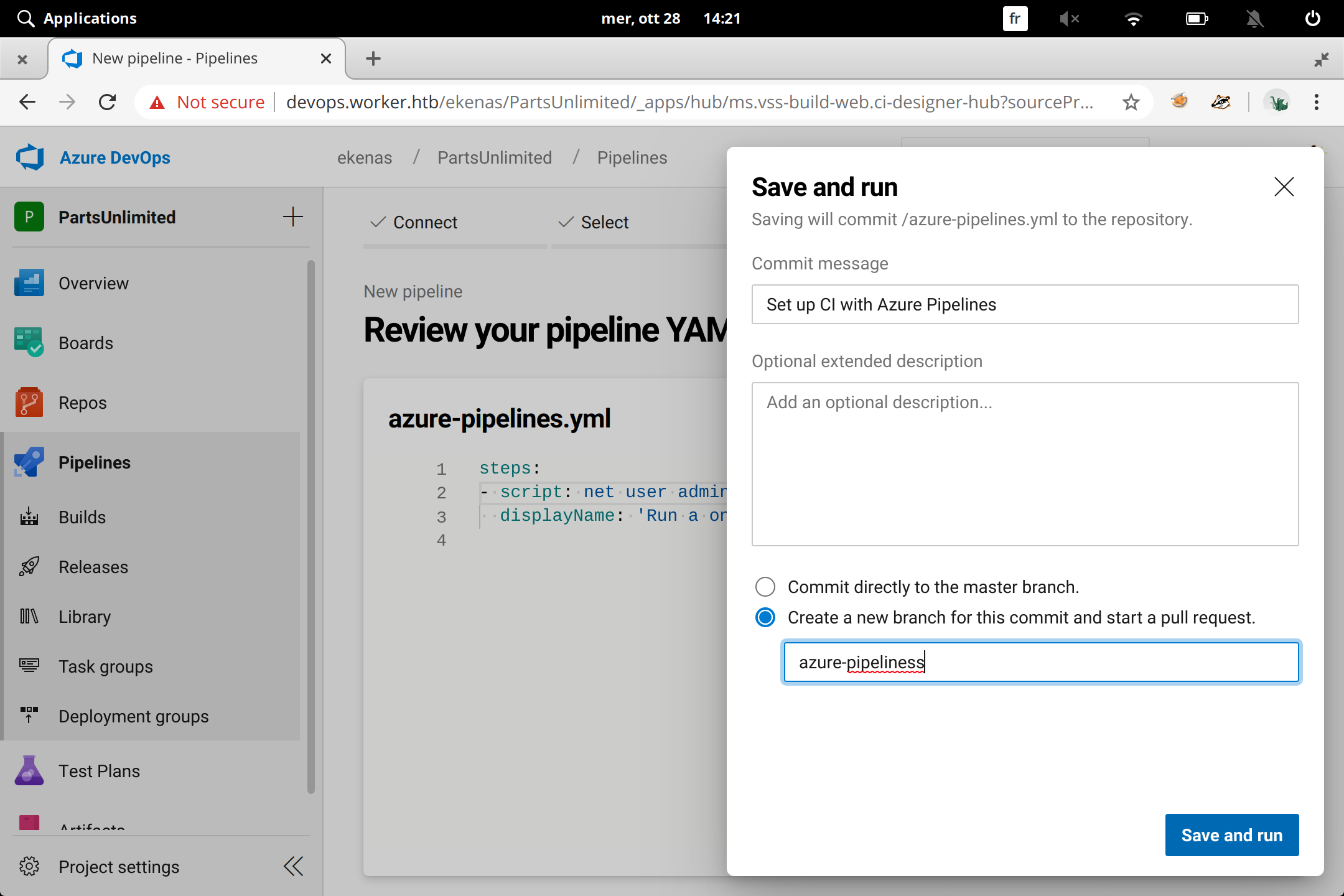Expand the plus menu beside PartsUnlimited

tap(292, 217)
